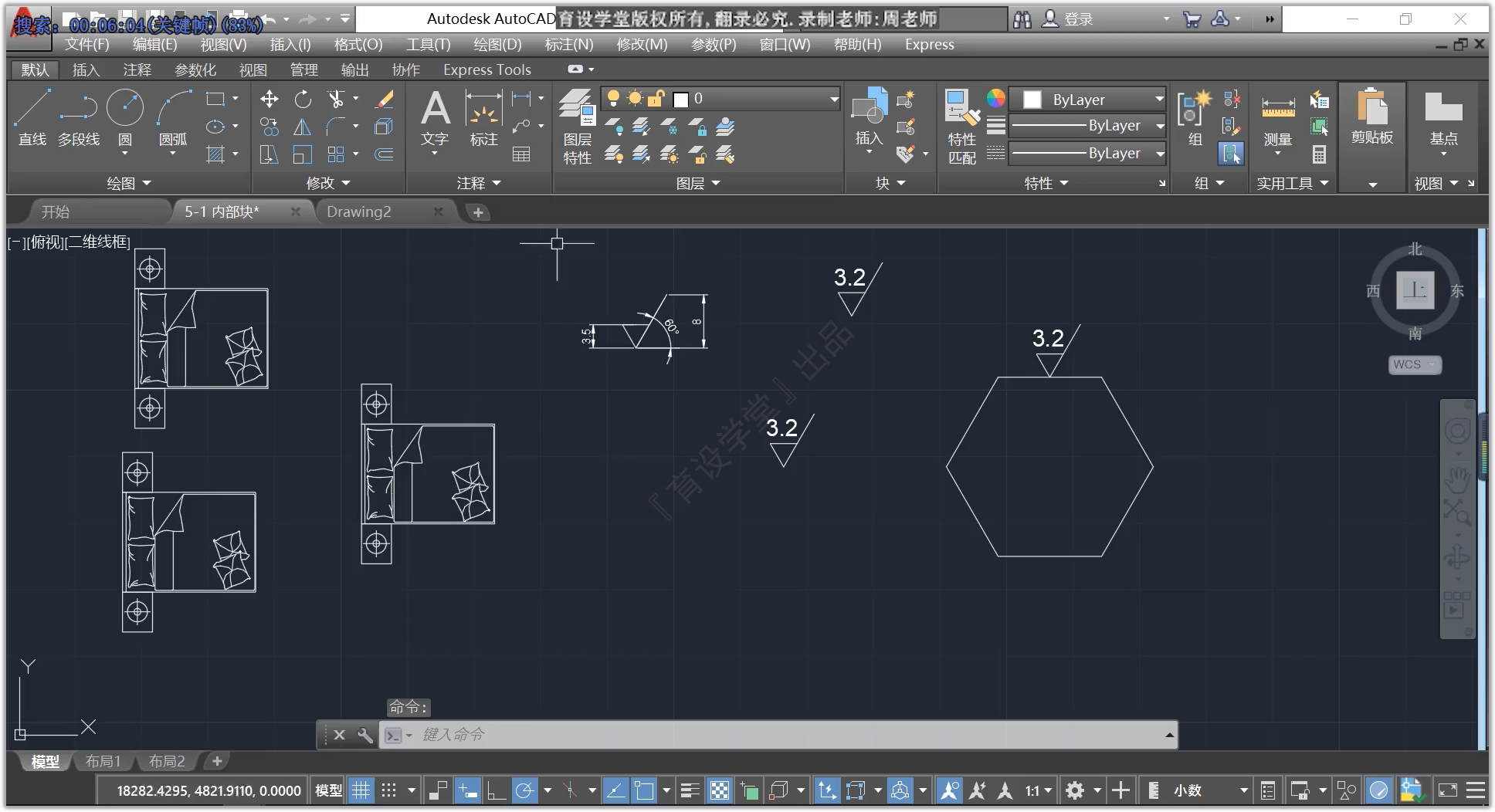Click the Rotate tool icon

pyautogui.click(x=303, y=99)
